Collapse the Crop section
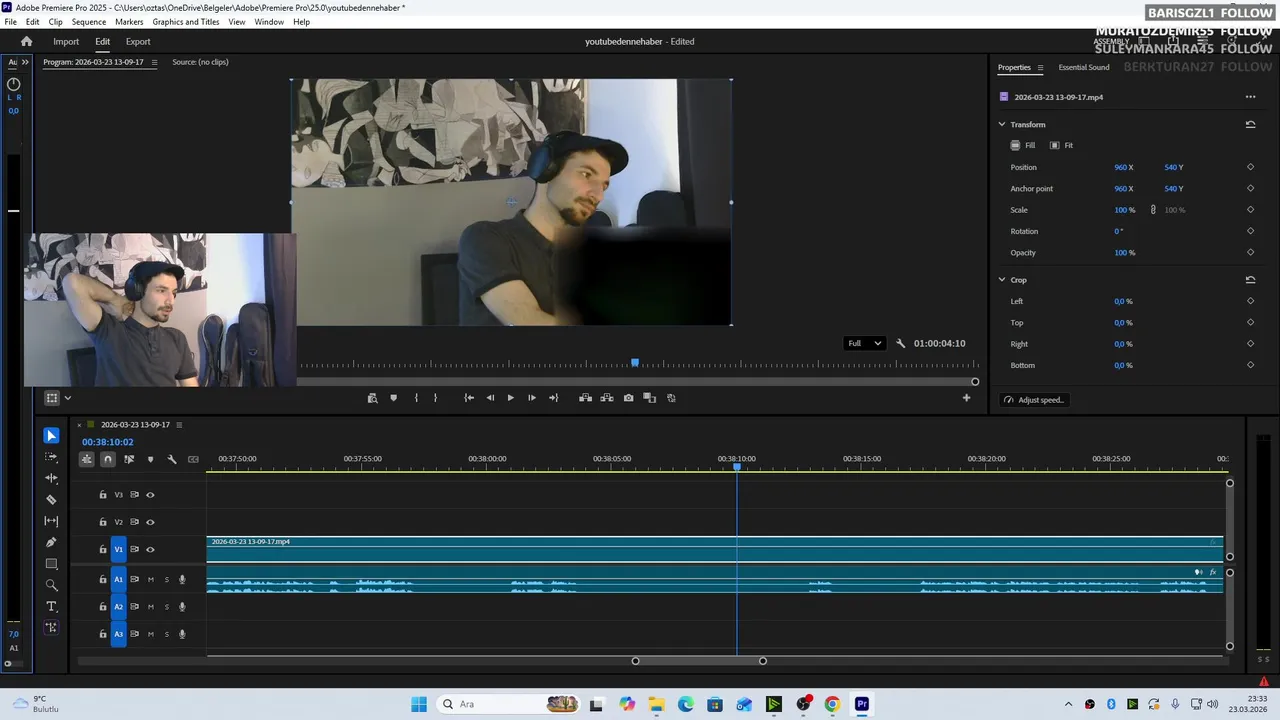Screen dimensions: 1280x720 tap(1001, 279)
